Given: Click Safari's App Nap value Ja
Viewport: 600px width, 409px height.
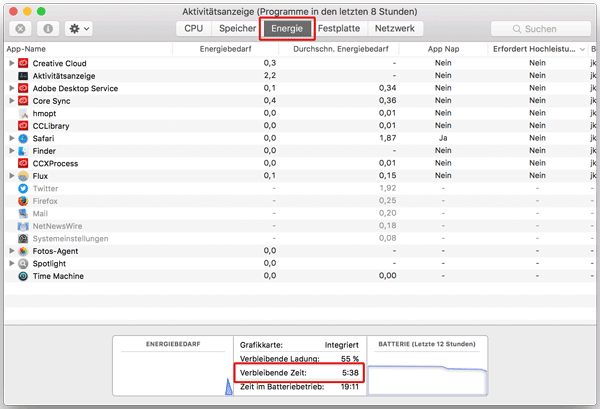Looking at the screenshot, I should pyautogui.click(x=443, y=138).
